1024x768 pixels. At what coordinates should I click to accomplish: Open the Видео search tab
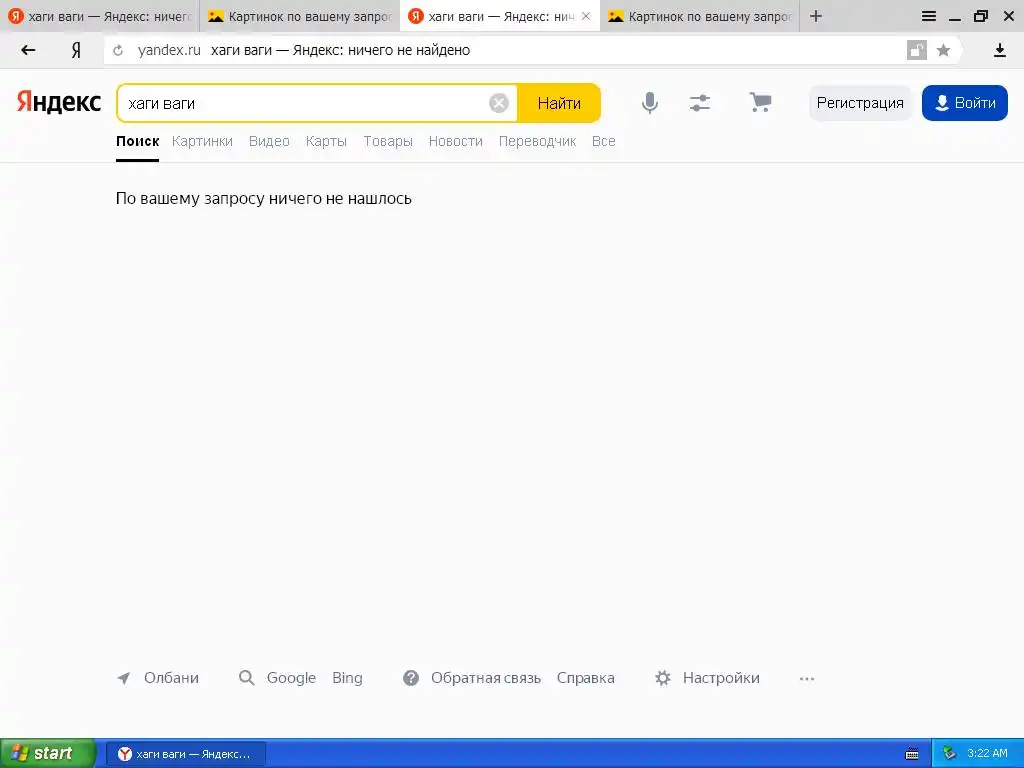tap(269, 141)
